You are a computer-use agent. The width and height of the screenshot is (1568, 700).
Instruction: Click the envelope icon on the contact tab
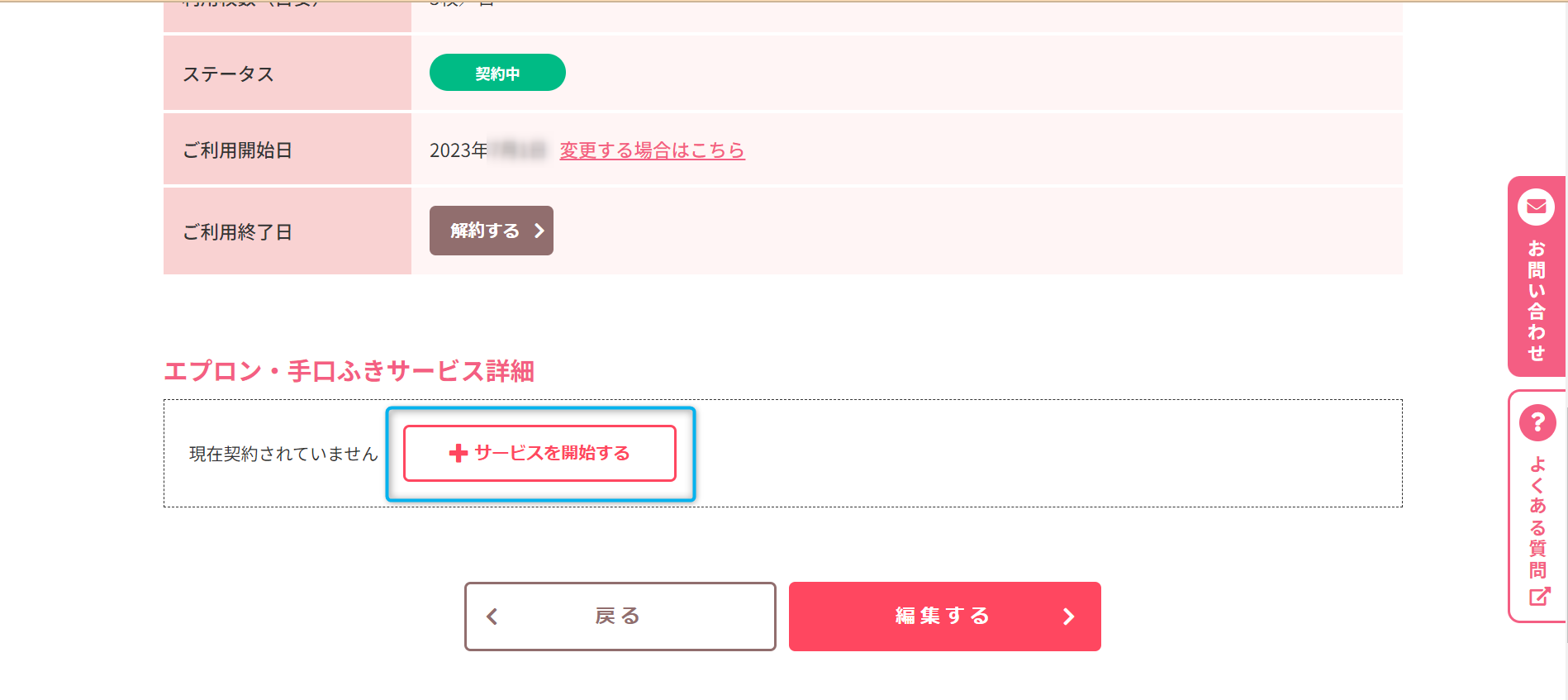[x=1536, y=207]
